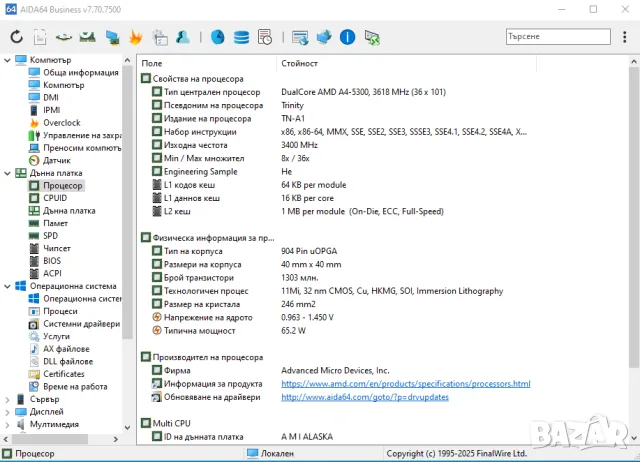Select the L2 кеш row
Screen dimensions: 640x462
pos(298,211)
